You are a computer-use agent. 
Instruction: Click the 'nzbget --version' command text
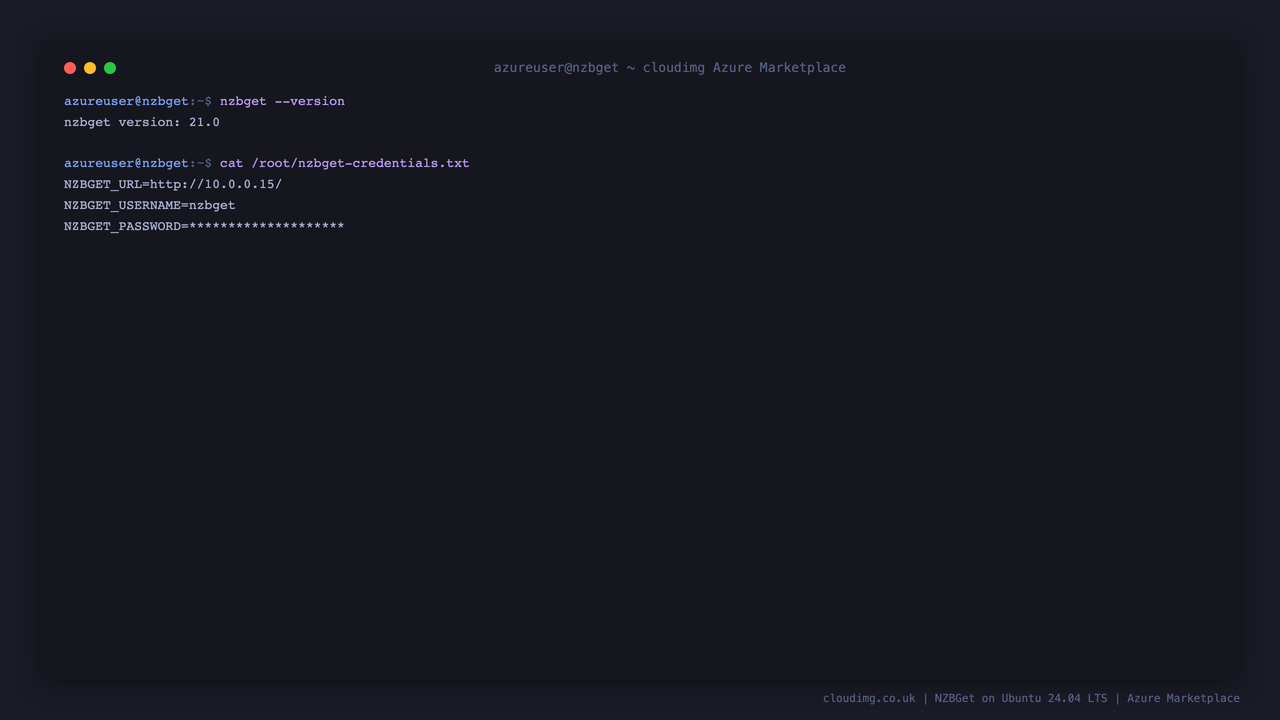(282, 101)
